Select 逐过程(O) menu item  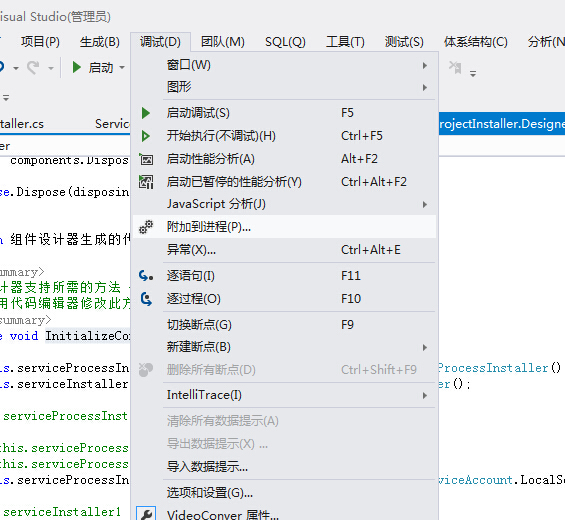[x=284, y=299]
